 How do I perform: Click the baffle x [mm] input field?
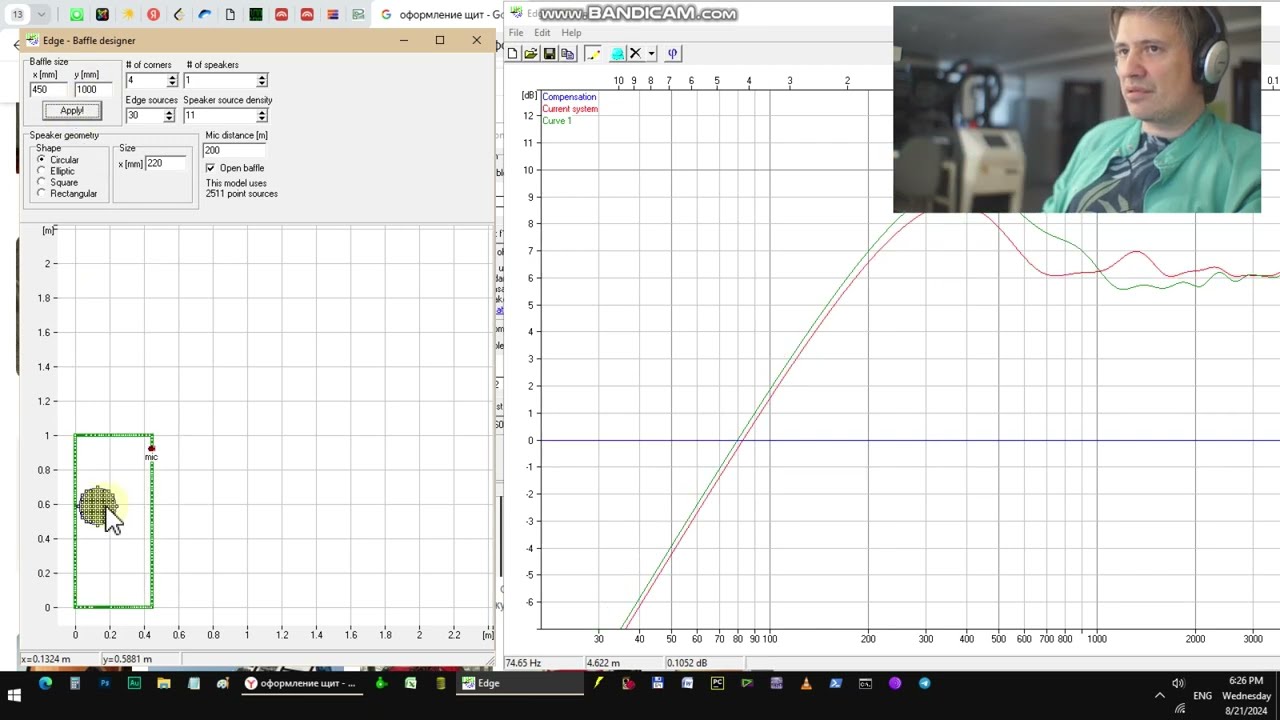tap(49, 89)
